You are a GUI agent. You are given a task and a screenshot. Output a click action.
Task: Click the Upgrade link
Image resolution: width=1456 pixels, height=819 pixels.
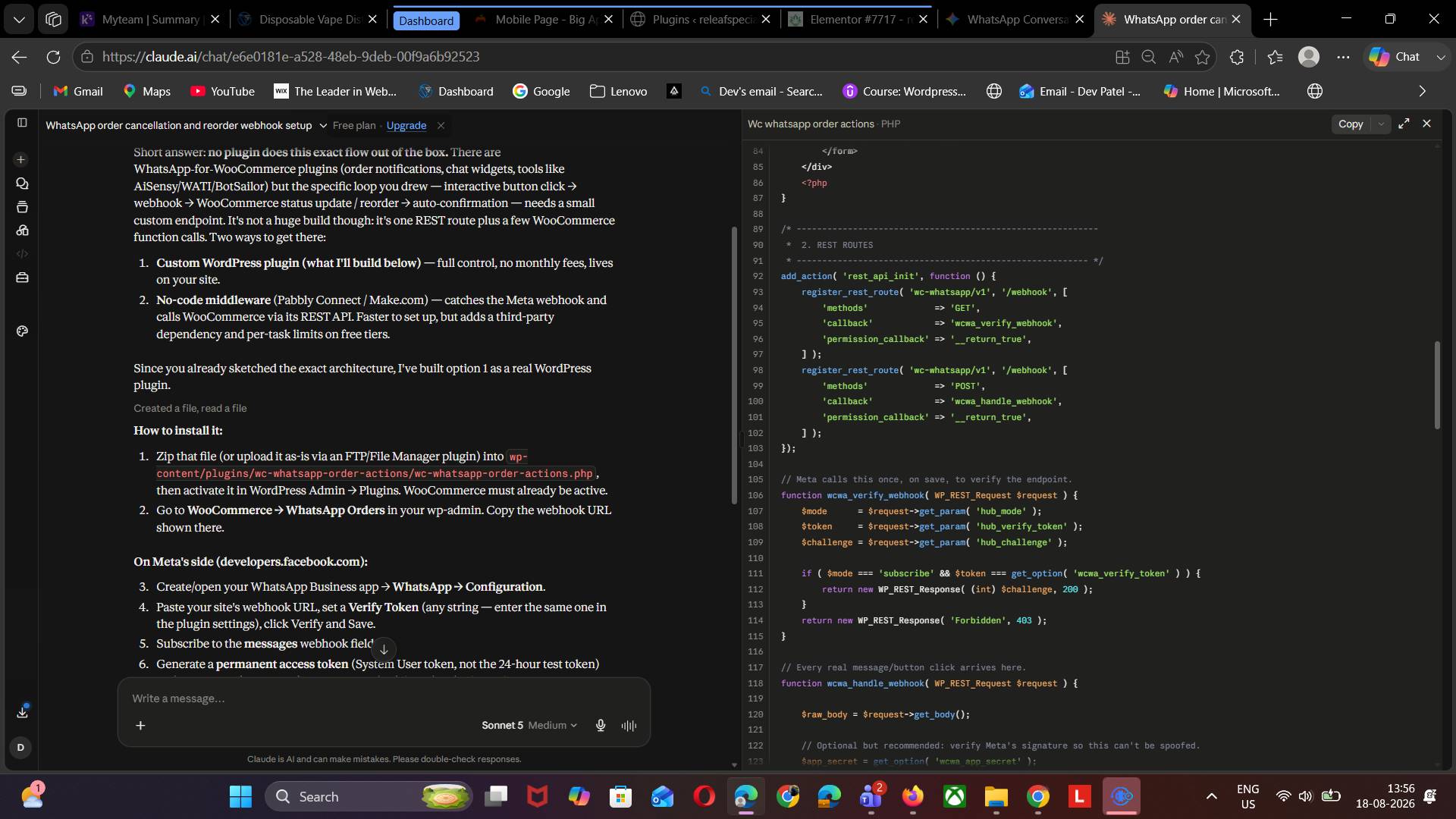[x=406, y=125]
